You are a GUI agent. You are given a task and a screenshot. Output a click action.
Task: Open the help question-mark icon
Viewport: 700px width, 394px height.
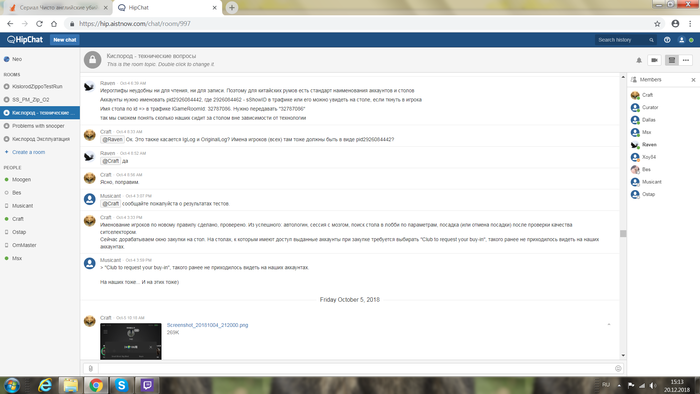tap(667, 40)
